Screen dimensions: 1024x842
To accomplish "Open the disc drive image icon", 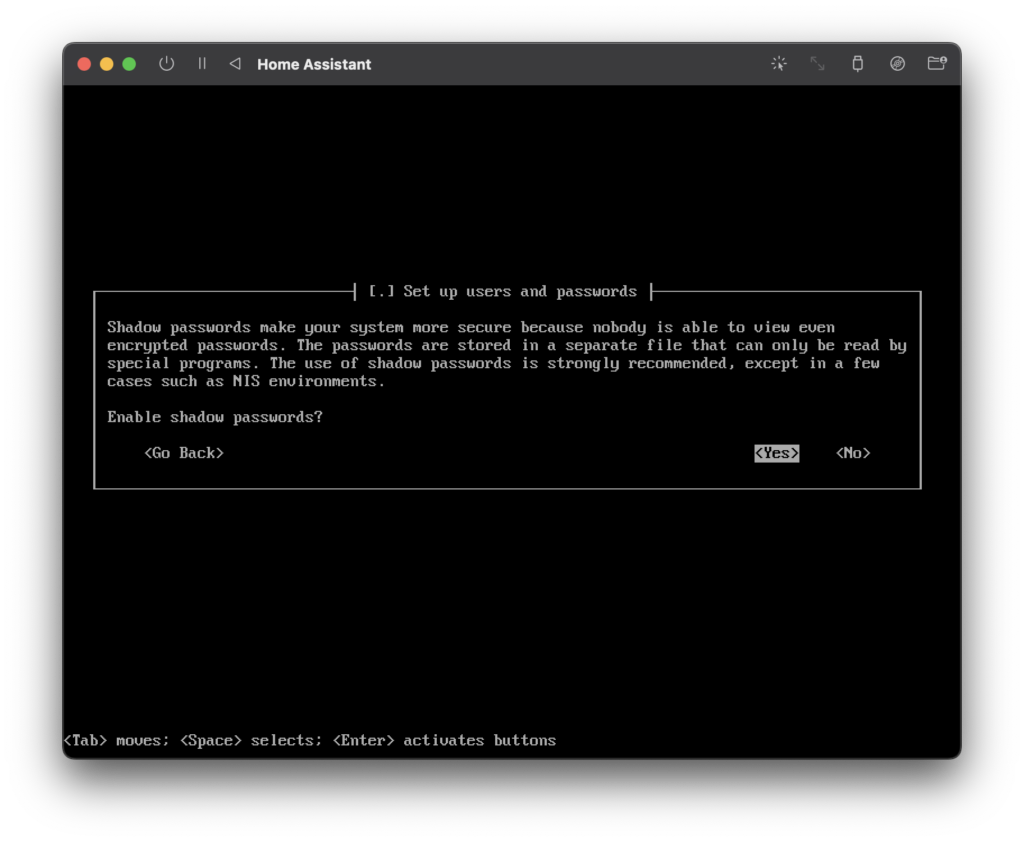I will pos(897,63).
